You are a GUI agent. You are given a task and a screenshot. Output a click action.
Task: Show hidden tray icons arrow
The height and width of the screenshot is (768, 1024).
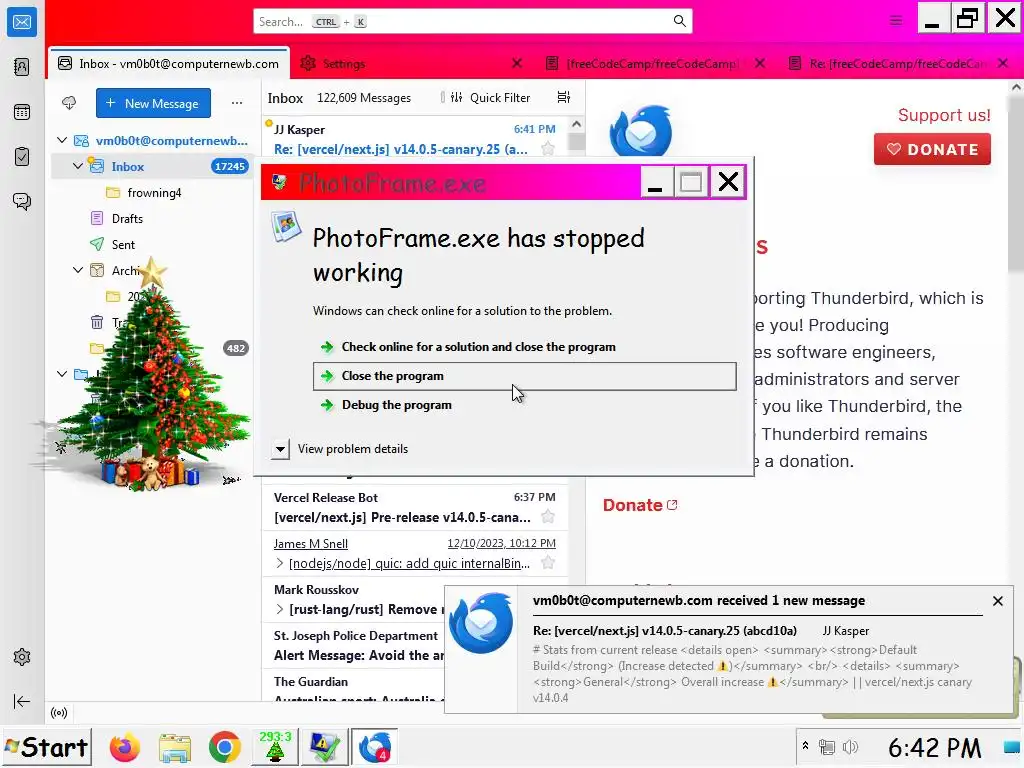(805, 746)
